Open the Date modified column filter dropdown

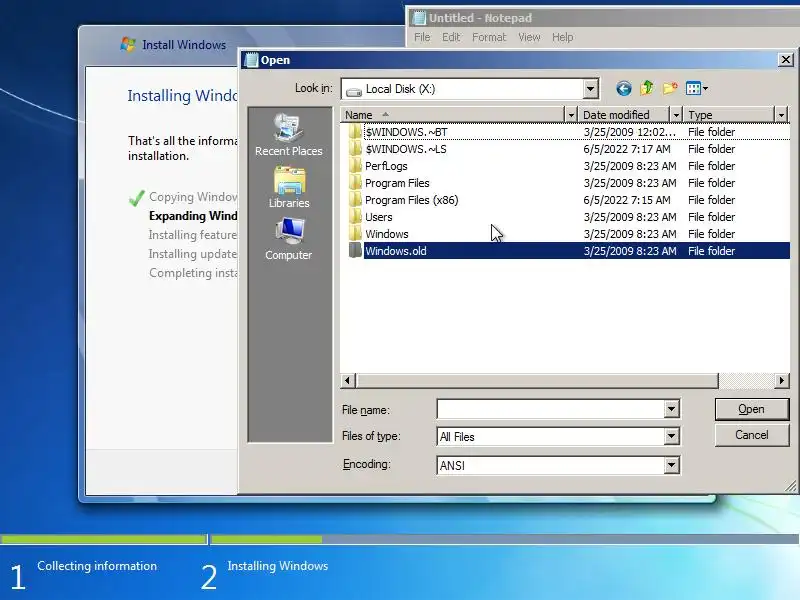pyautogui.click(x=676, y=115)
